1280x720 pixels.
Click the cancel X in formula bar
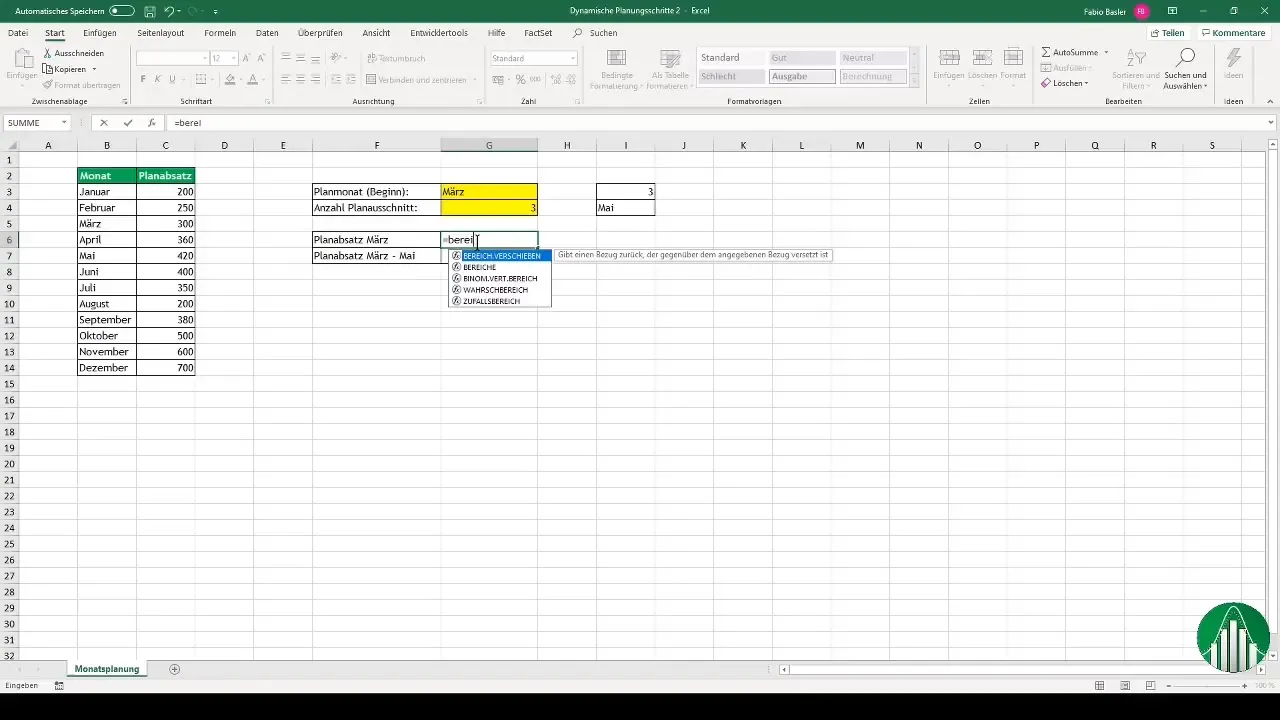point(104,123)
